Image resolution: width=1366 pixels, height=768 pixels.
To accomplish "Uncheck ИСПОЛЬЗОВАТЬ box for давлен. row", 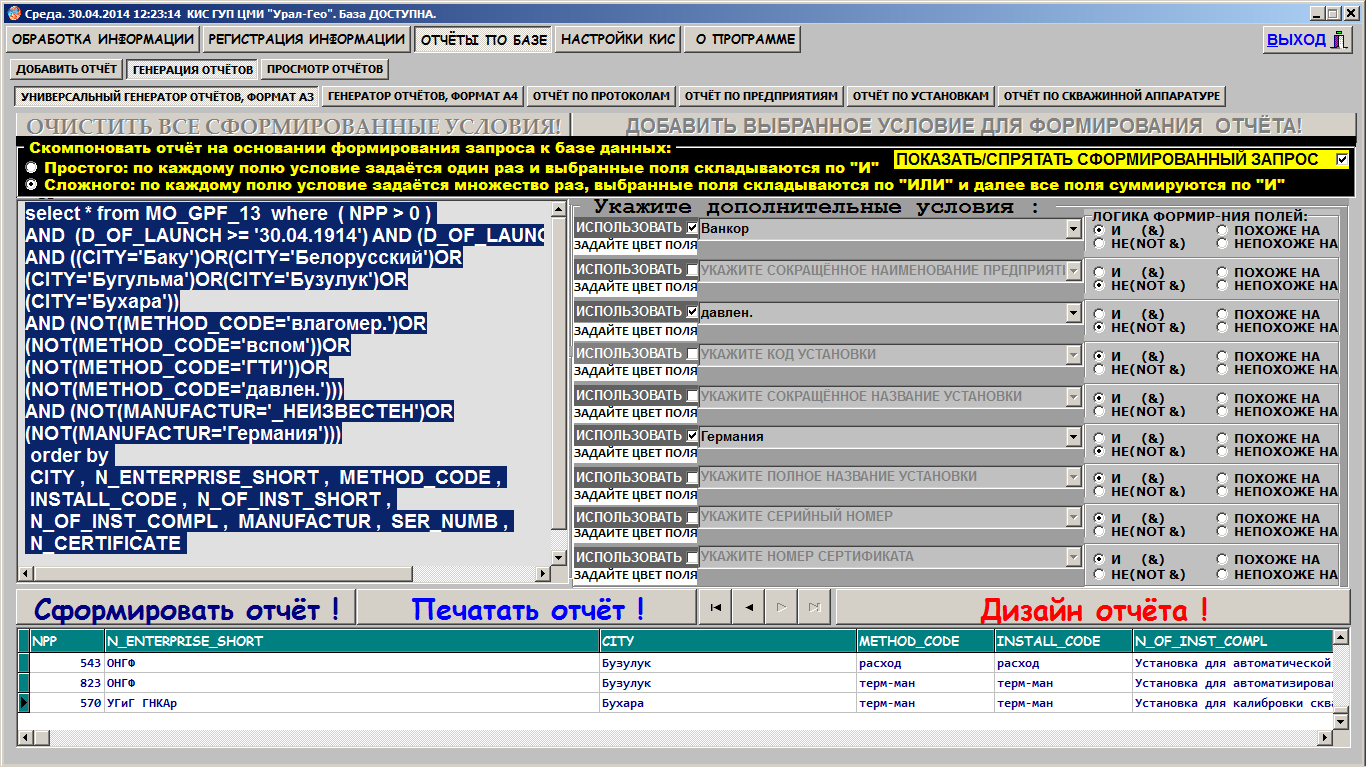I will click(x=693, y=312).
